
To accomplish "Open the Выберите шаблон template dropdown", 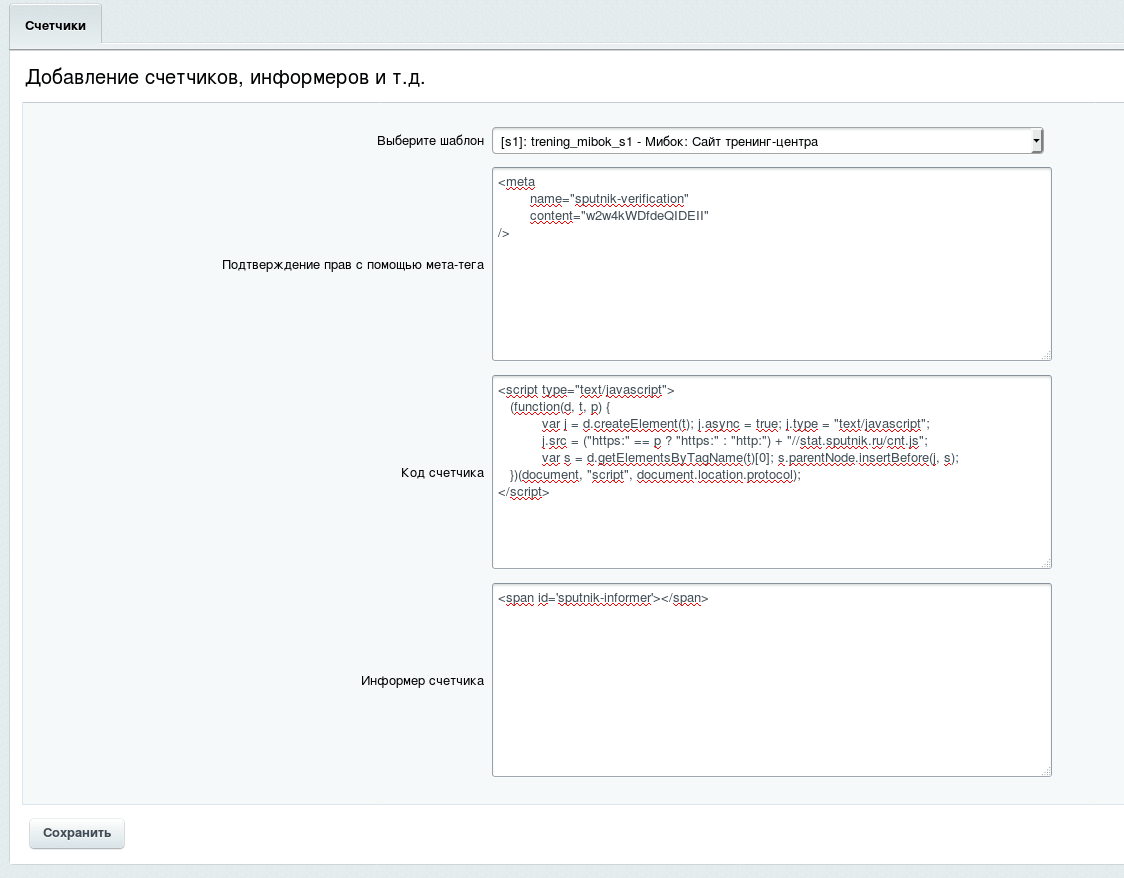I will pyautogui.click(x=767, y=141).
